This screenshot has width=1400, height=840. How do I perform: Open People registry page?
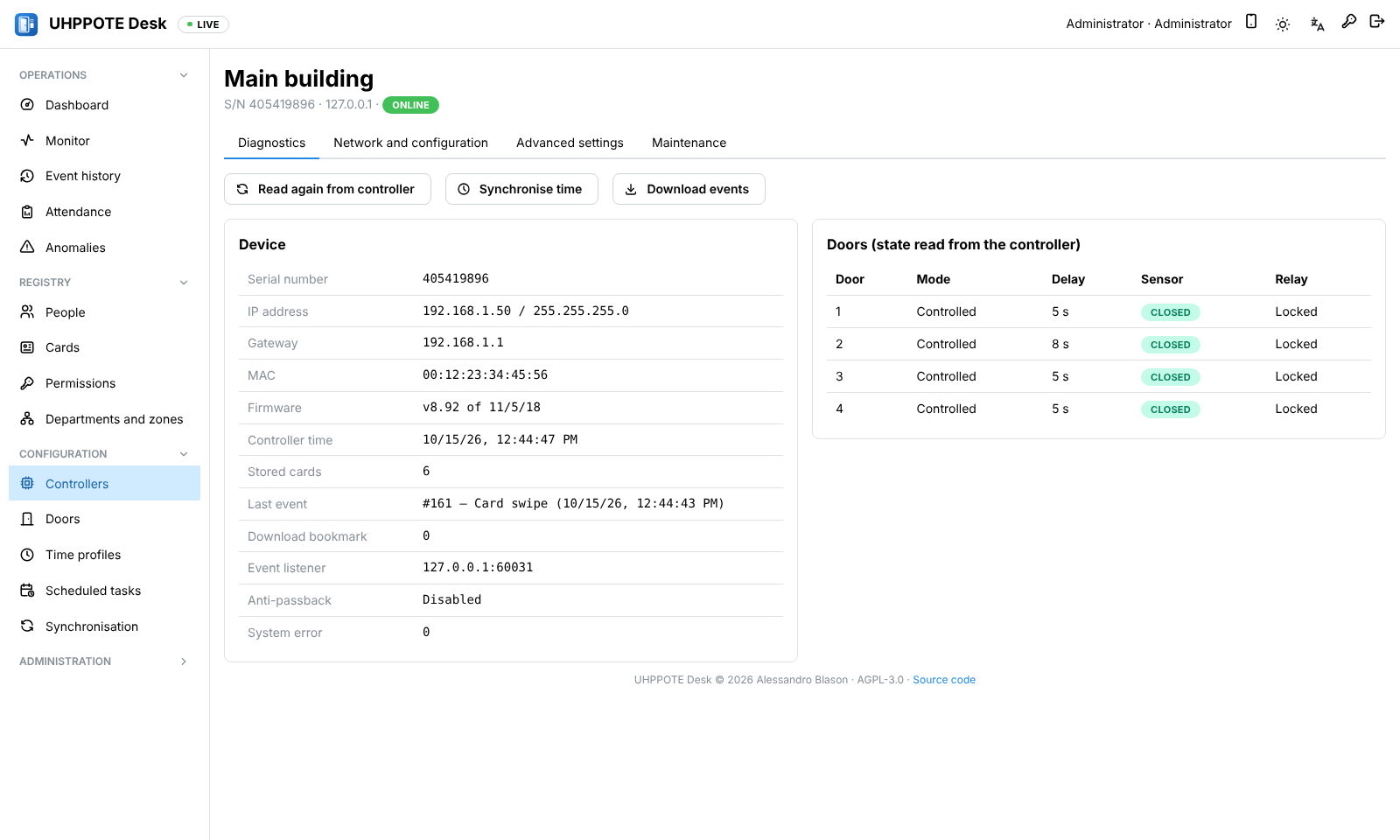coord(104,312)
